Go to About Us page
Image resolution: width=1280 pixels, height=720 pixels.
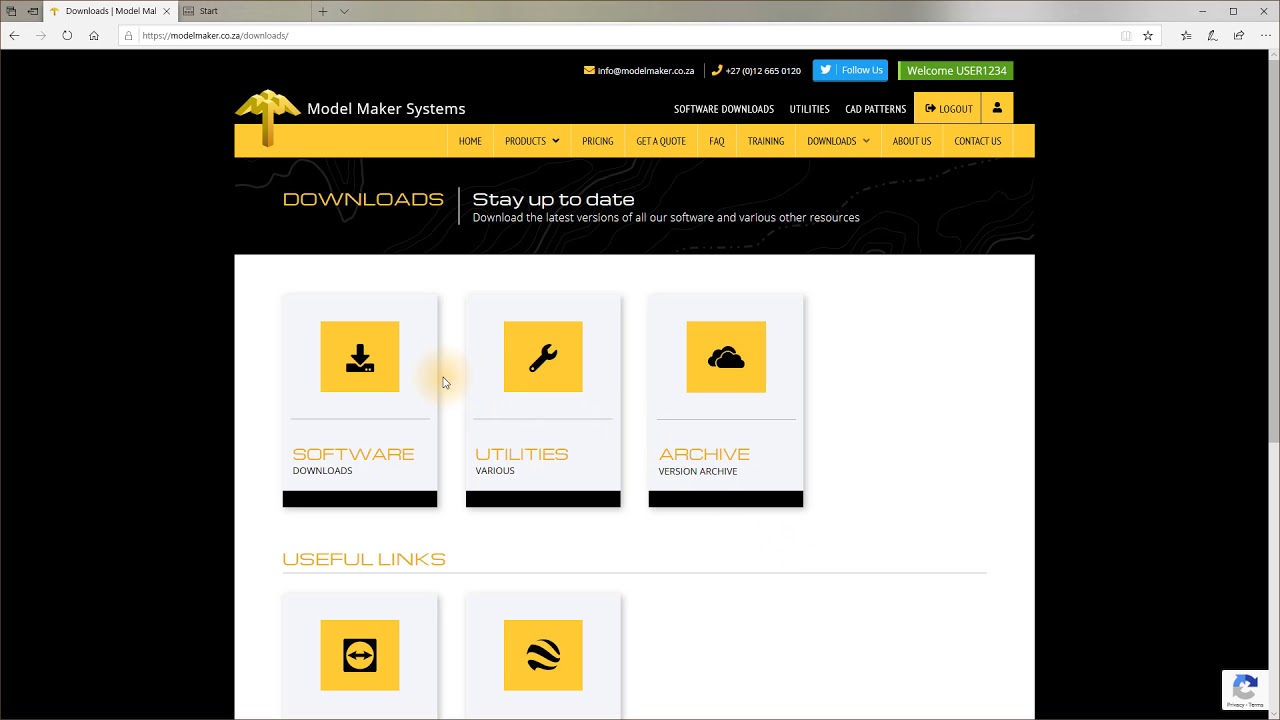coord(912,141)
